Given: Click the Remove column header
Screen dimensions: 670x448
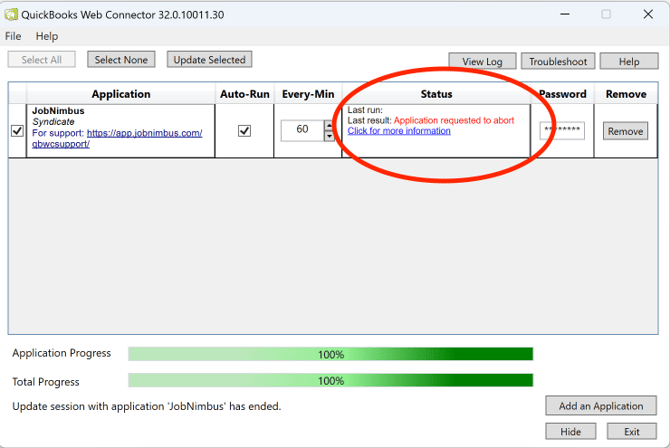Looking at the screenshot, I should pyautogui.click(x=626, y=94).
